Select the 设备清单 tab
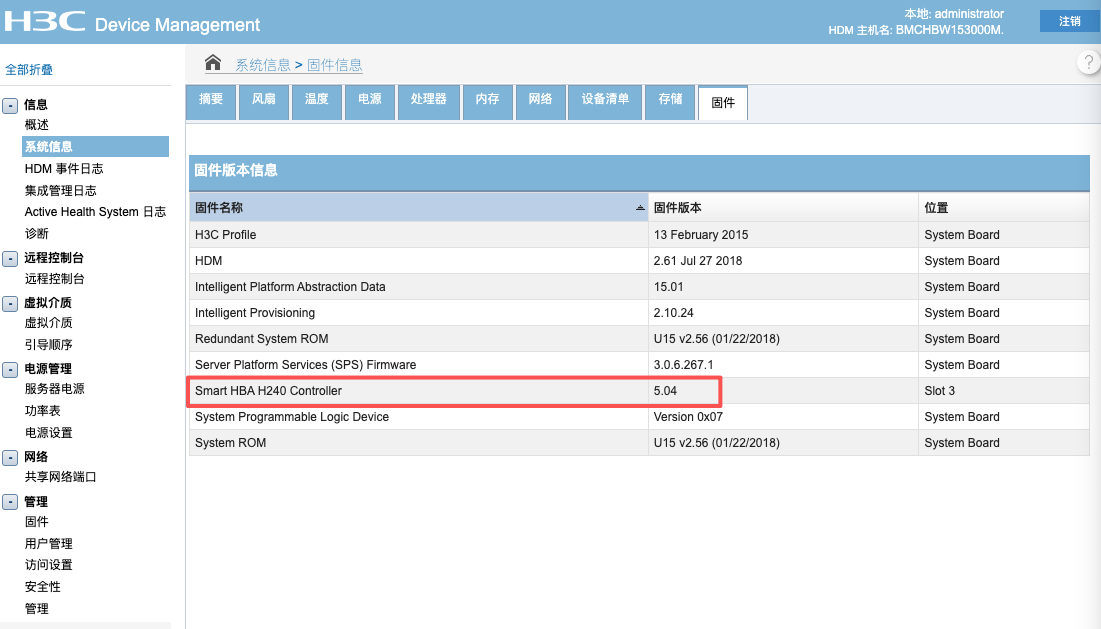Image resolution: width=1101 pixels, height=629 pixels. pos(605,100)
